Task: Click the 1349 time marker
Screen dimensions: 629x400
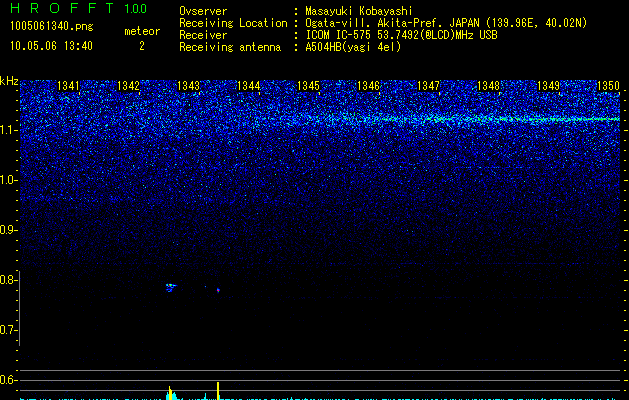Action: click(x=548, y=86)
